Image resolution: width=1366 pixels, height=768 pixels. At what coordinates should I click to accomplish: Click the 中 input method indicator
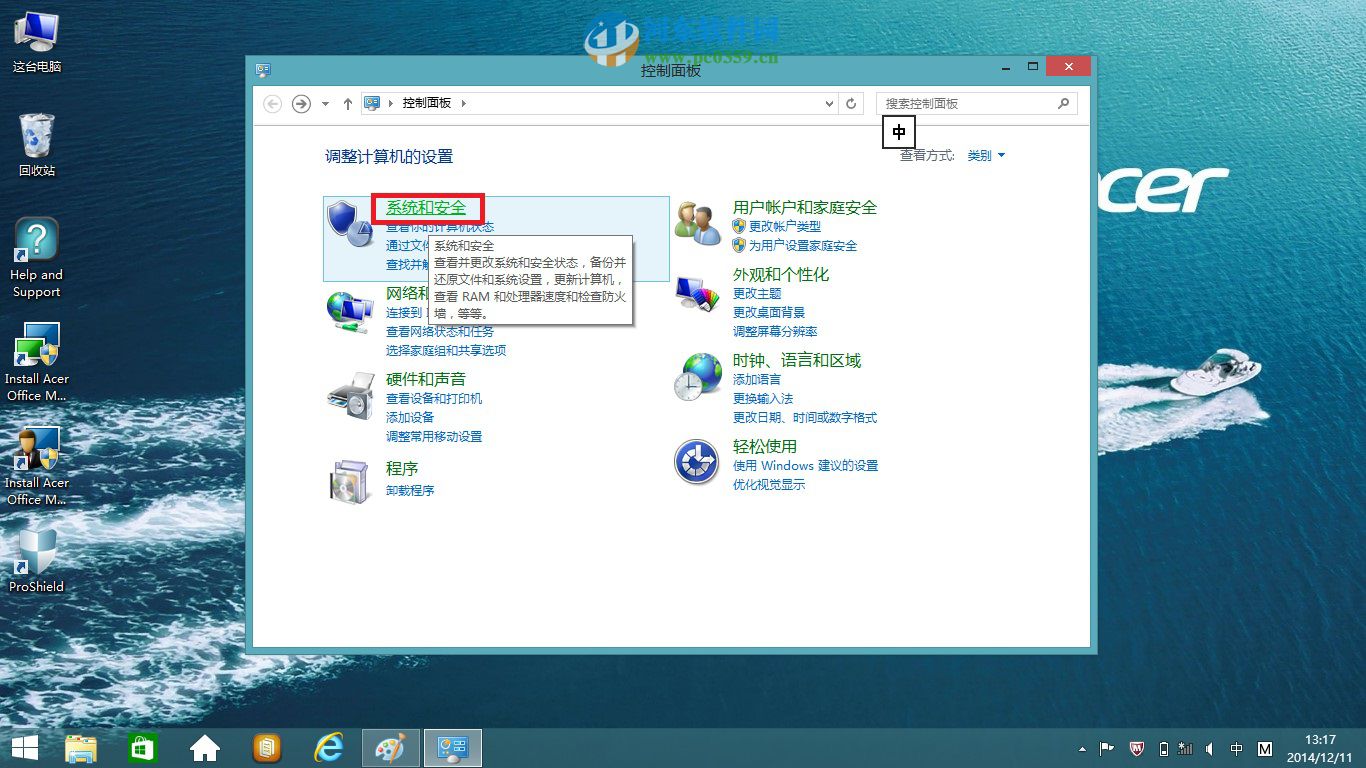(898, 131)
